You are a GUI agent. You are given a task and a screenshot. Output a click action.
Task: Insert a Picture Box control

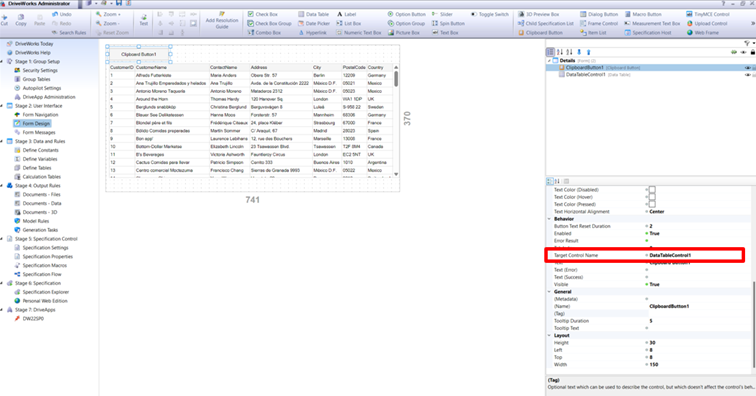404,32
